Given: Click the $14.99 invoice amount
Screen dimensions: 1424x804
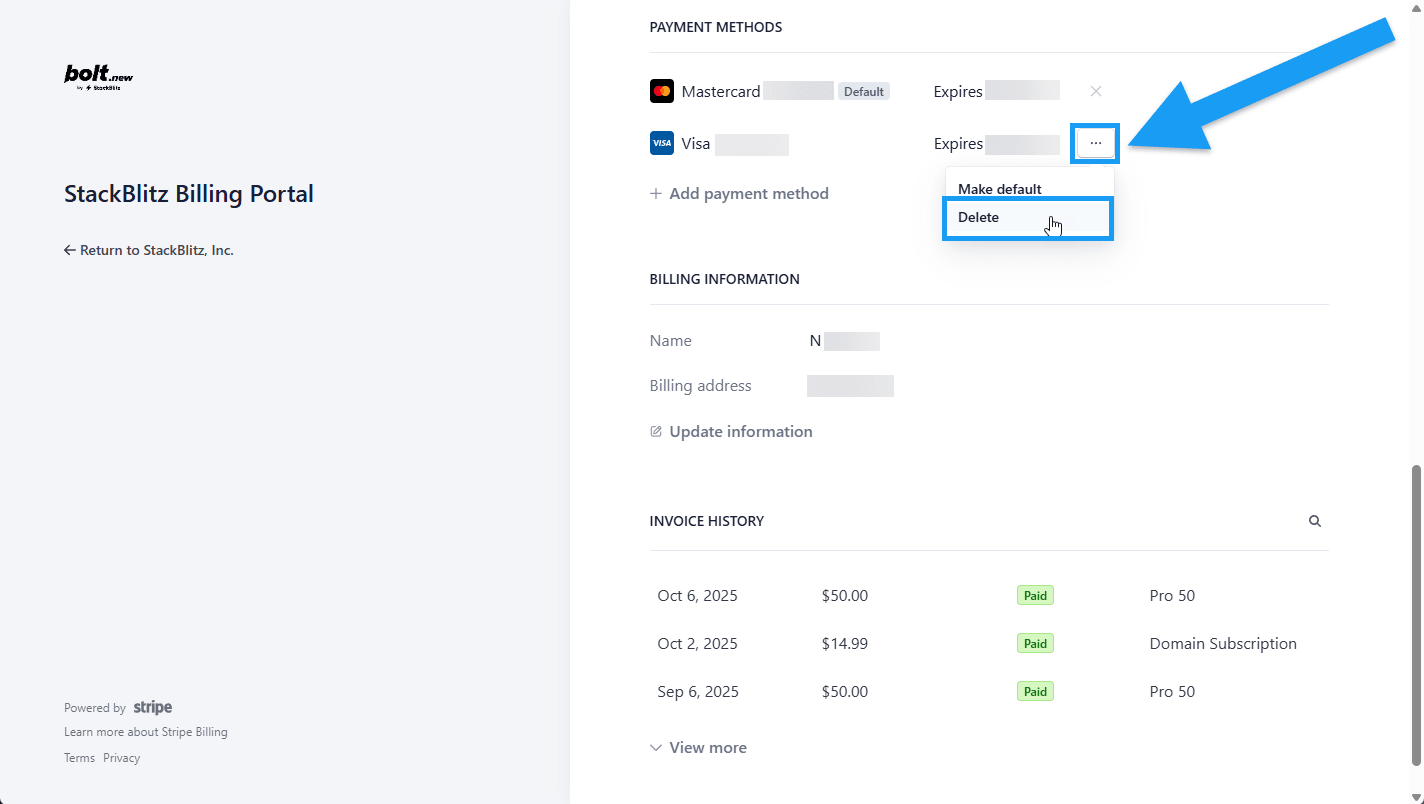Looking at the screenshot, I should point(845,643).
